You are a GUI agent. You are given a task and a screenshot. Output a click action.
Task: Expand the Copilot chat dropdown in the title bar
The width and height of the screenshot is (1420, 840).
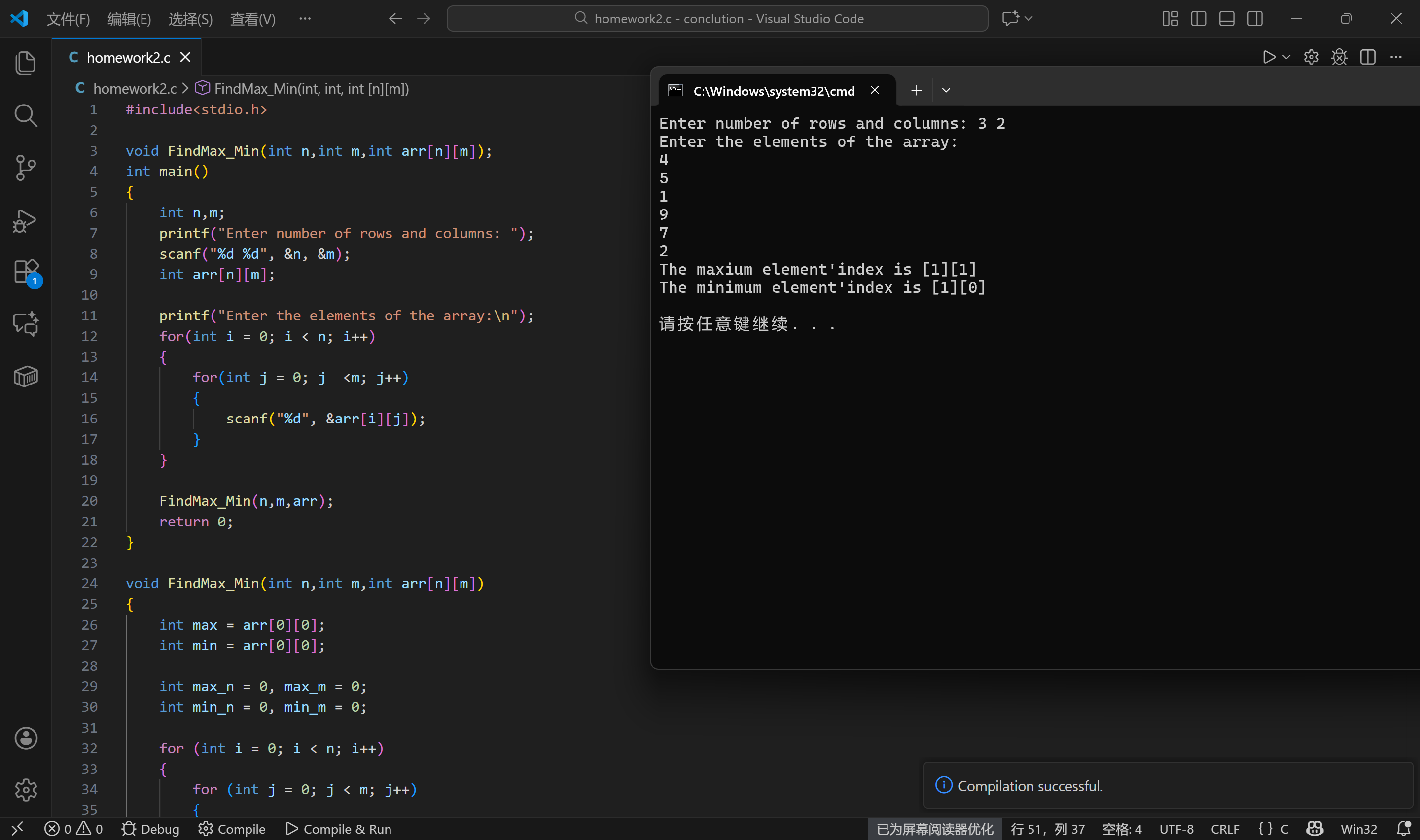coord(1029,19)
